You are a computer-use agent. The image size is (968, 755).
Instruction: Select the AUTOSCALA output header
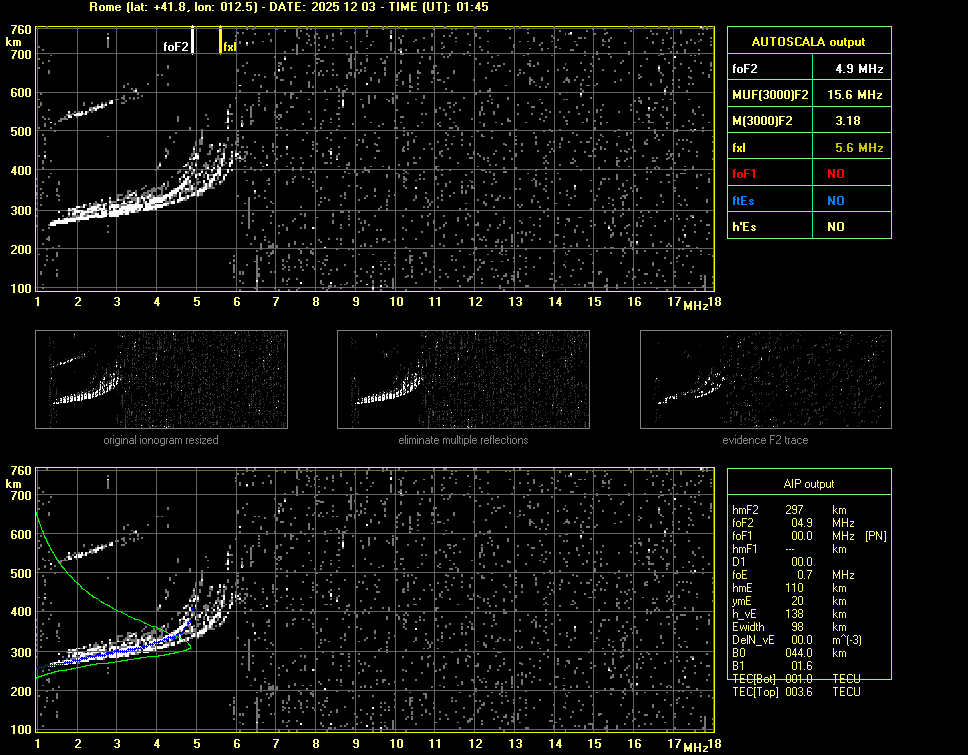pyautogui.click(x=808, y=42)
